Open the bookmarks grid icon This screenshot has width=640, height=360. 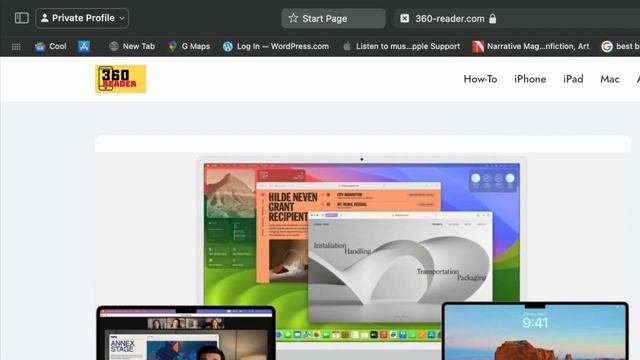[16, 47]
